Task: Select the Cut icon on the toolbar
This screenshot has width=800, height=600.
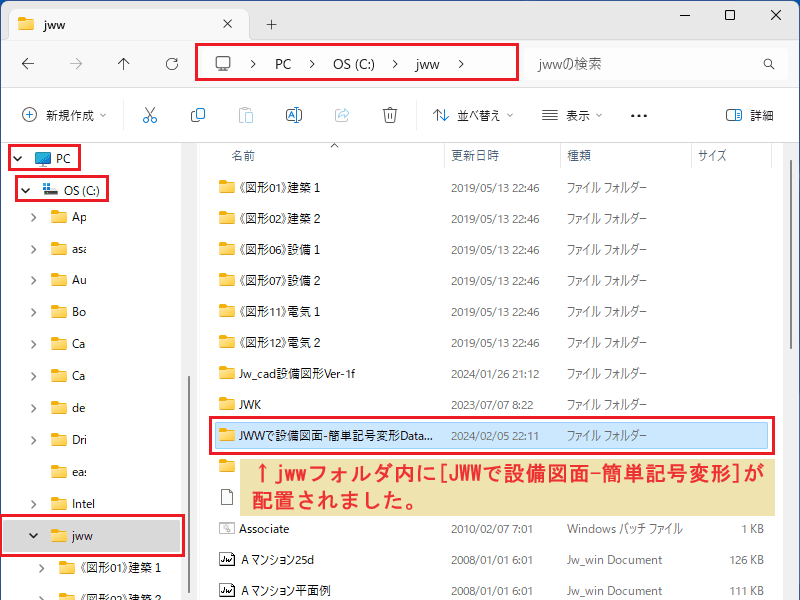Action: (150, 115)
